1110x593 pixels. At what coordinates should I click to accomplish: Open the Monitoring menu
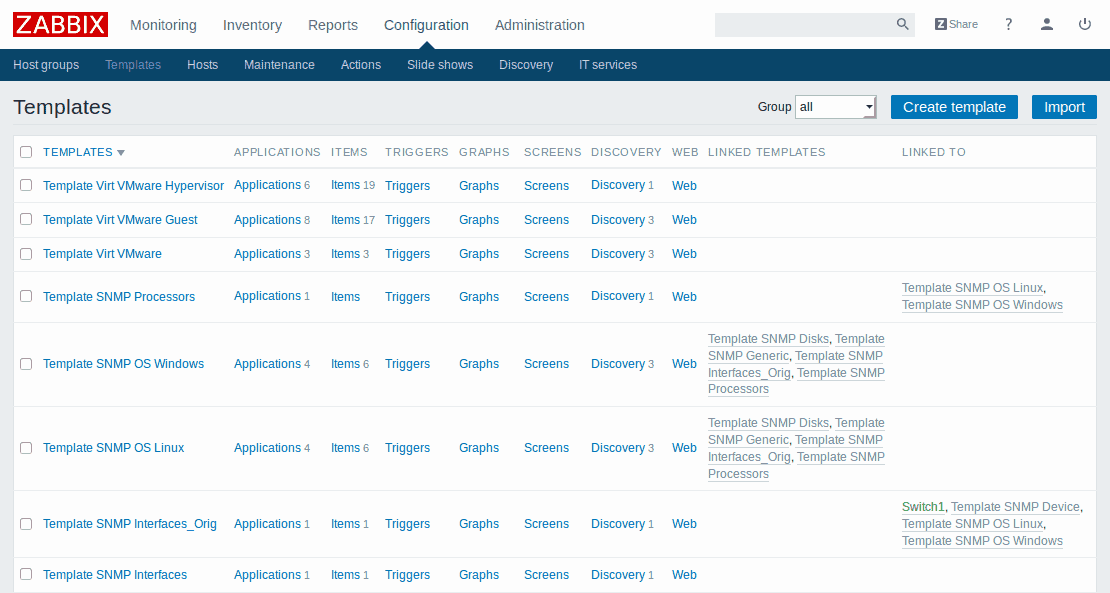[163, 25]
